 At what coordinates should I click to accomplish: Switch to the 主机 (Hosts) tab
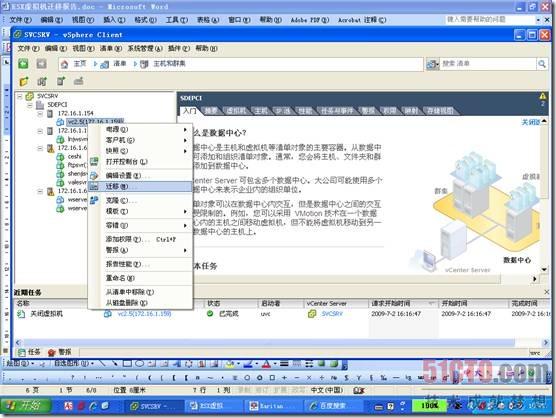261,111
